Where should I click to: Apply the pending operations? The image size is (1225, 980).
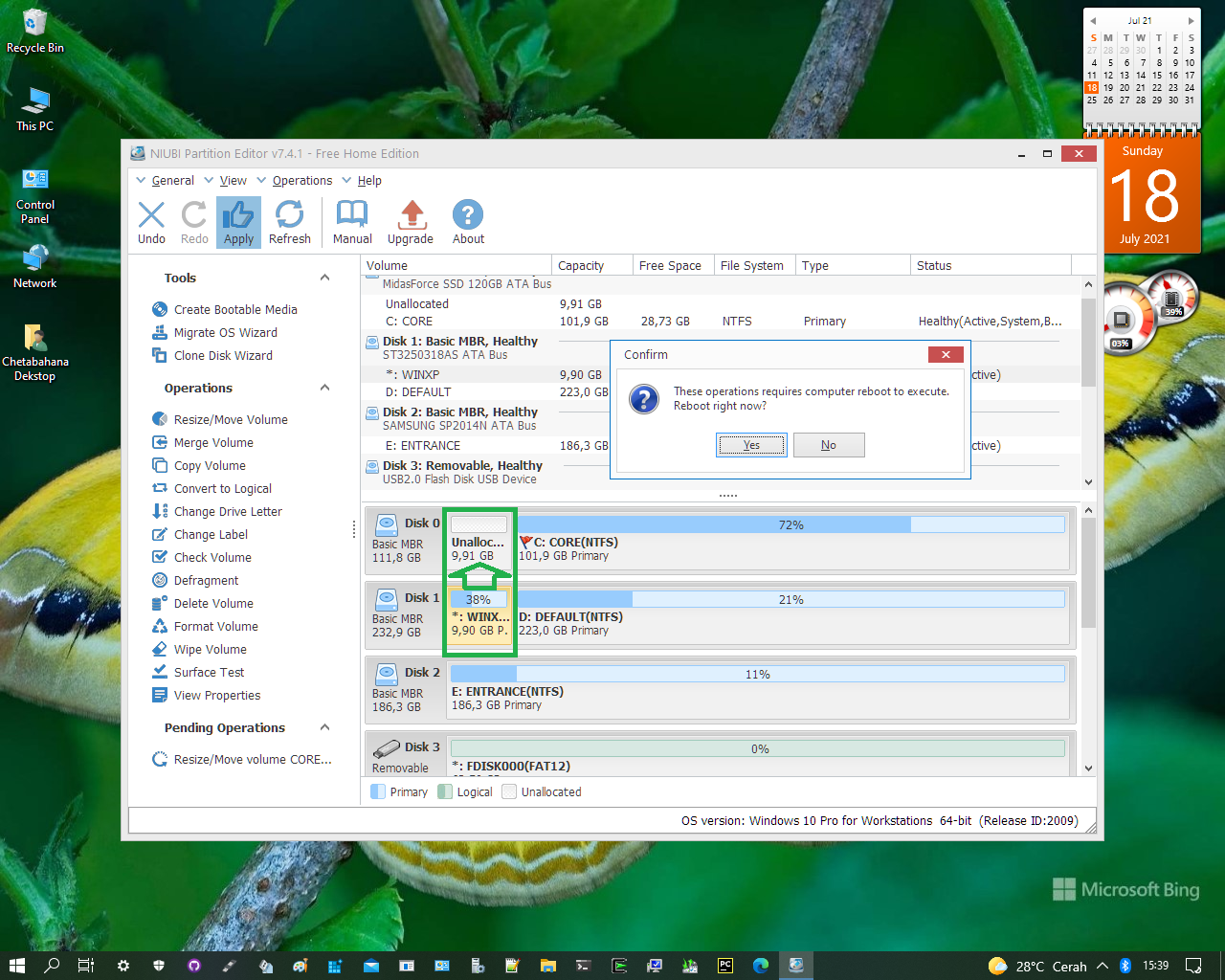click(x=238, y=222)
